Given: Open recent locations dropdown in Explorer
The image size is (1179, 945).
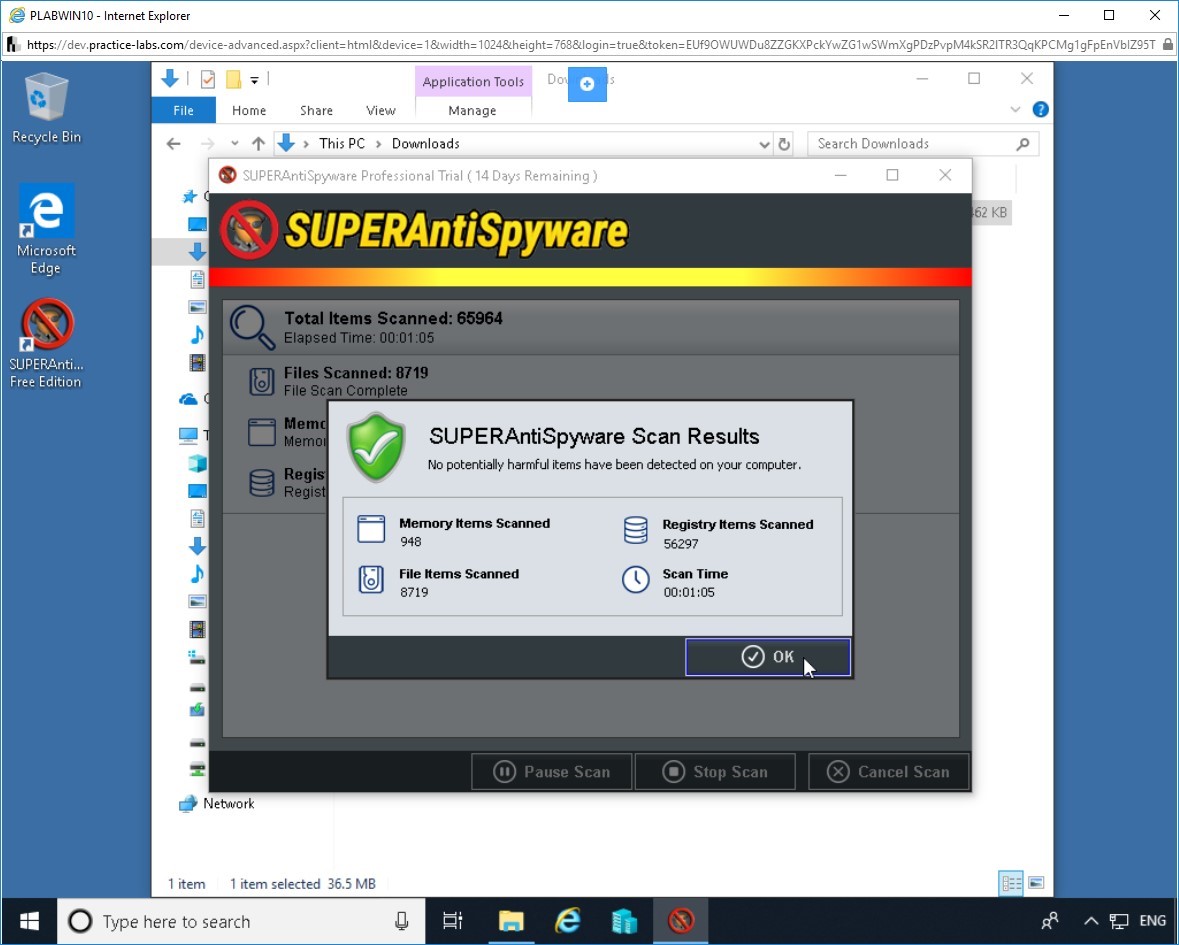Looking at the screenshot, I should 235,144.
